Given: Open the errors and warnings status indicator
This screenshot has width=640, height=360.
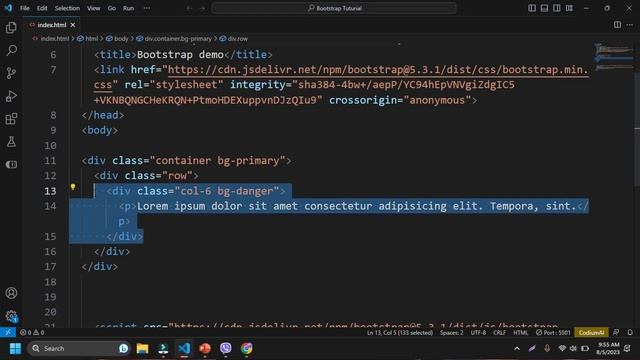Looking at the screenshot, I should coord(32,333).
